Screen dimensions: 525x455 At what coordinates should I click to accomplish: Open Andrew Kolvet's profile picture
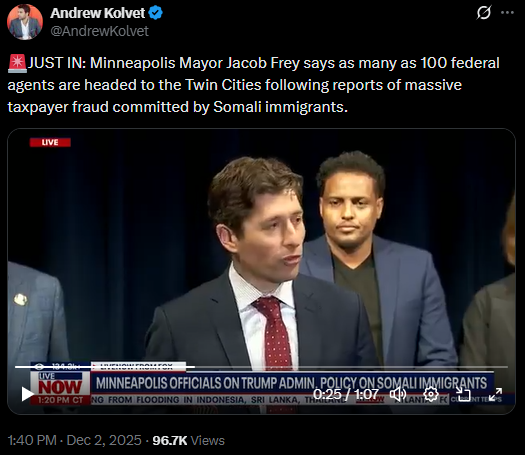[25, 22]
